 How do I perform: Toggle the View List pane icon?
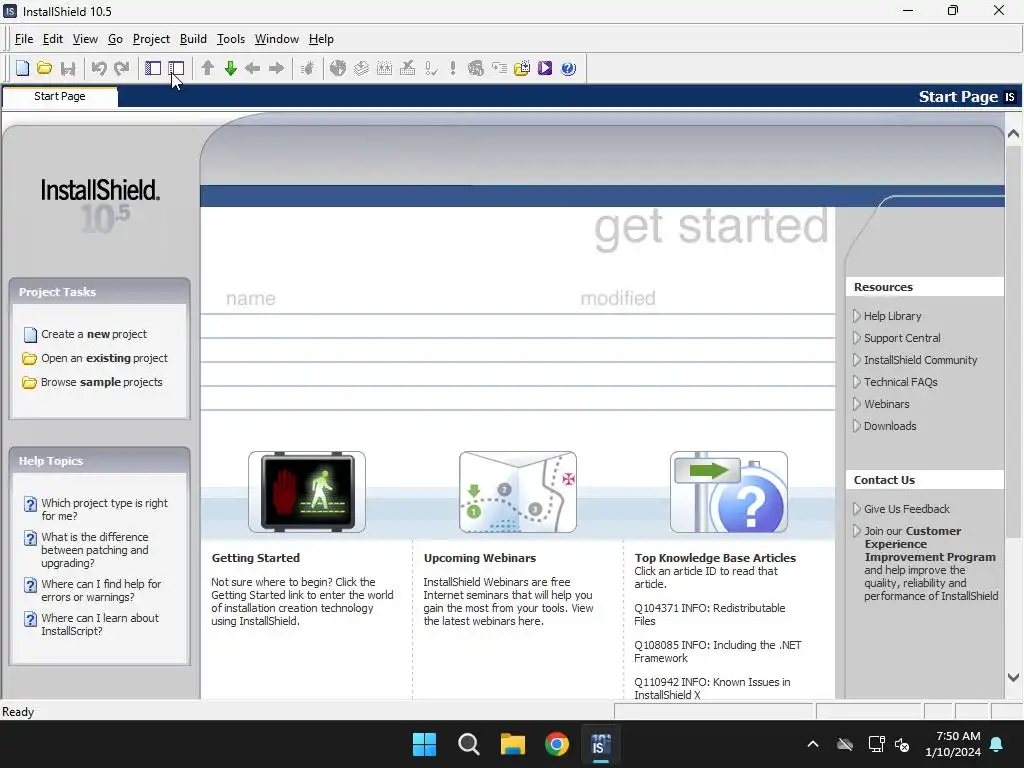[153, 68]
